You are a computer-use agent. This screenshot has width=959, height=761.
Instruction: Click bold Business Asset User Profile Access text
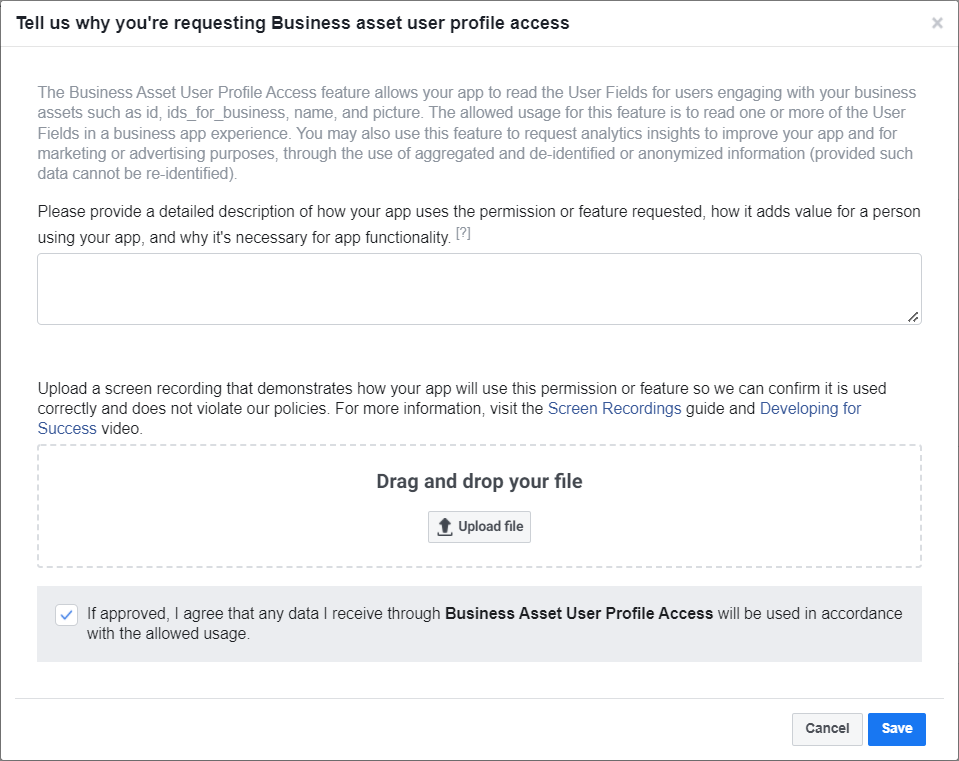tap(579, 614)
